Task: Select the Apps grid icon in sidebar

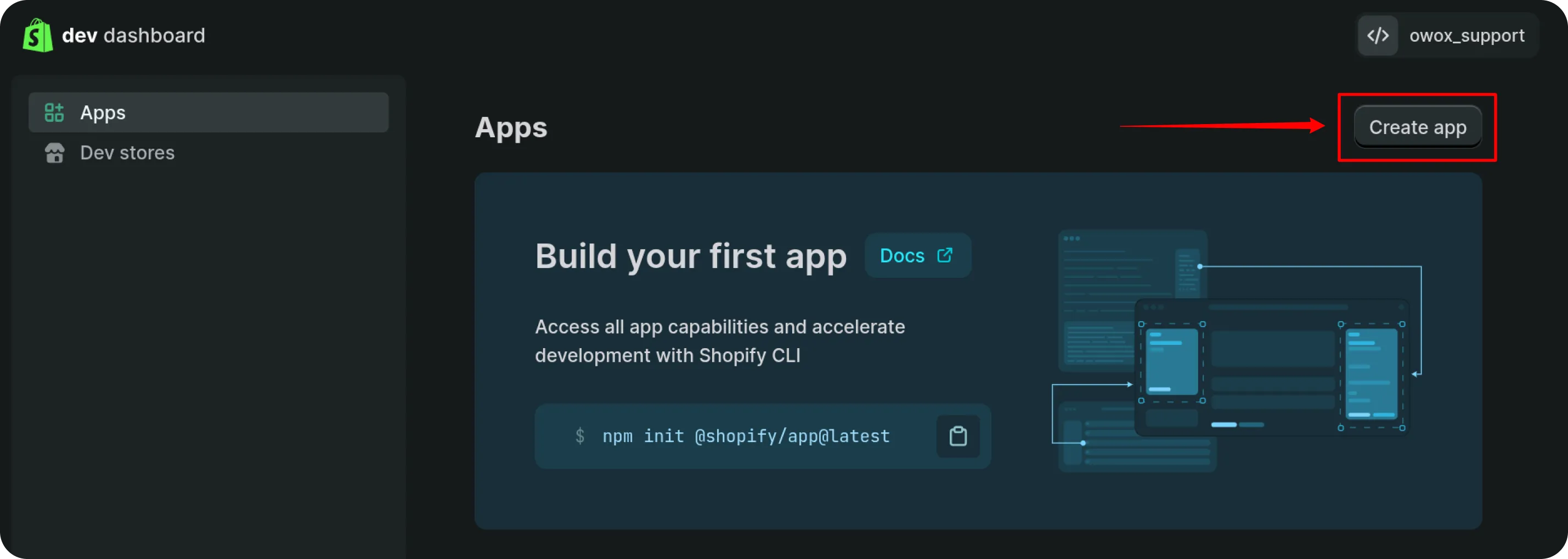Action: click(54, 112)
